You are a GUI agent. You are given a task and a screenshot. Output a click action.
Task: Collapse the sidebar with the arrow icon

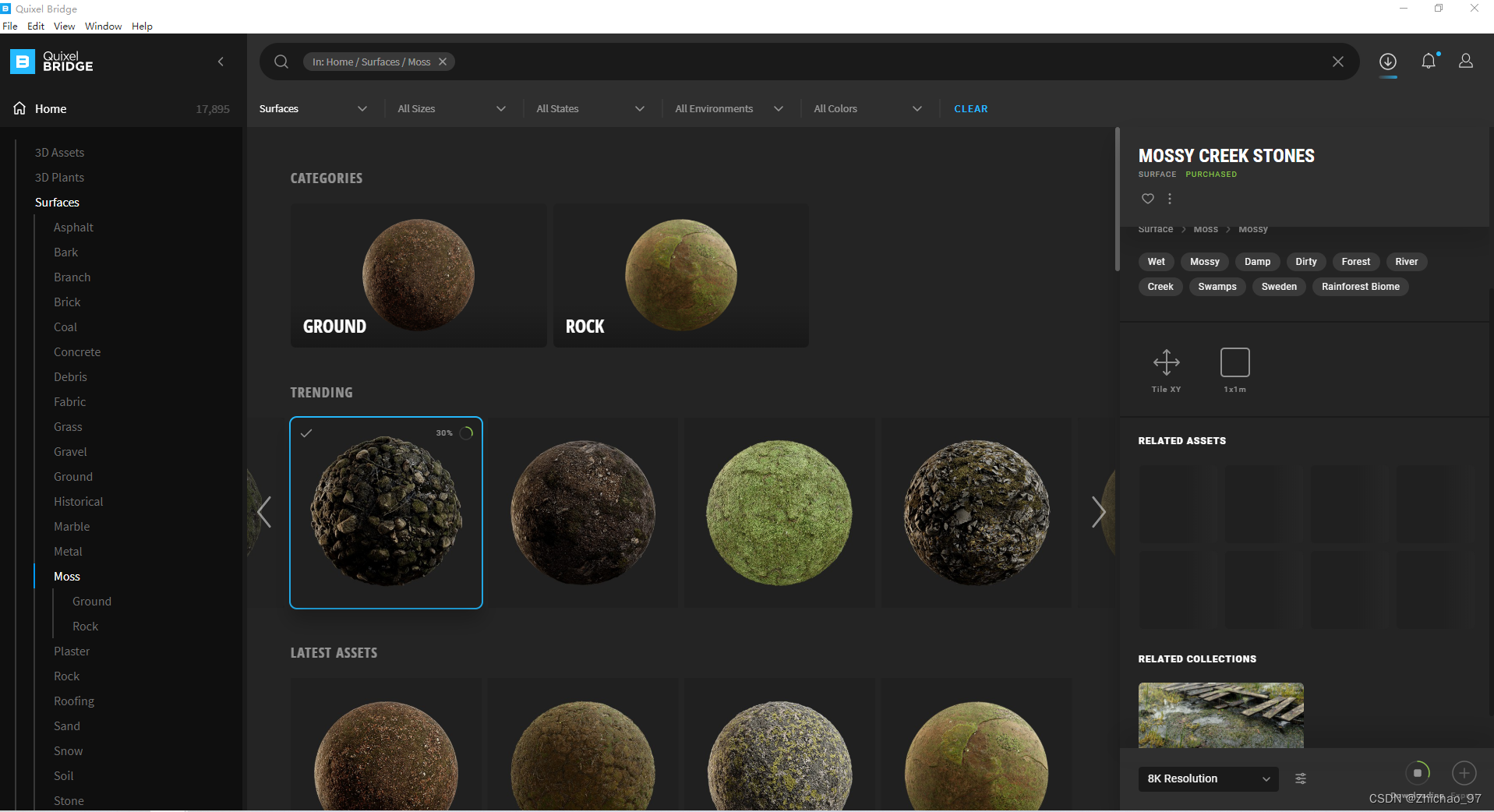[x=221, y=62]
